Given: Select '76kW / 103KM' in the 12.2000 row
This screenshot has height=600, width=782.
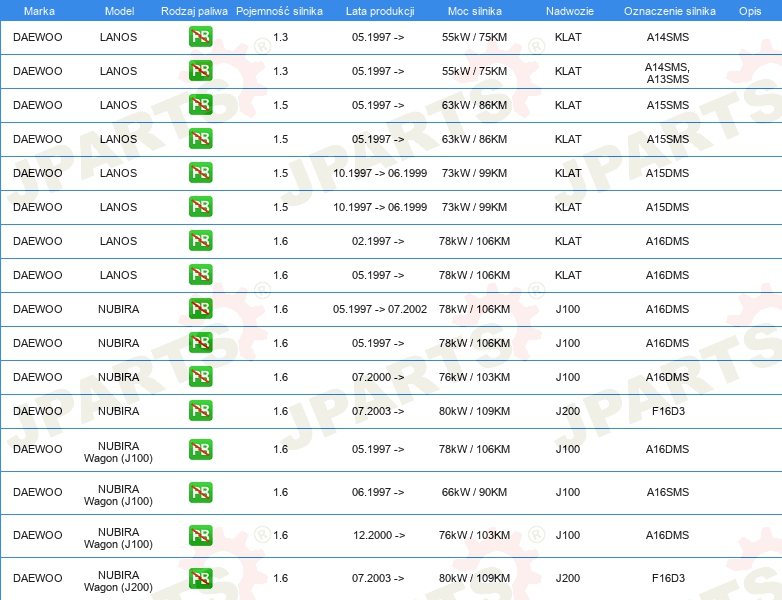Looking at the screenshot, I should pyautogui.click(x=474, y=535).
